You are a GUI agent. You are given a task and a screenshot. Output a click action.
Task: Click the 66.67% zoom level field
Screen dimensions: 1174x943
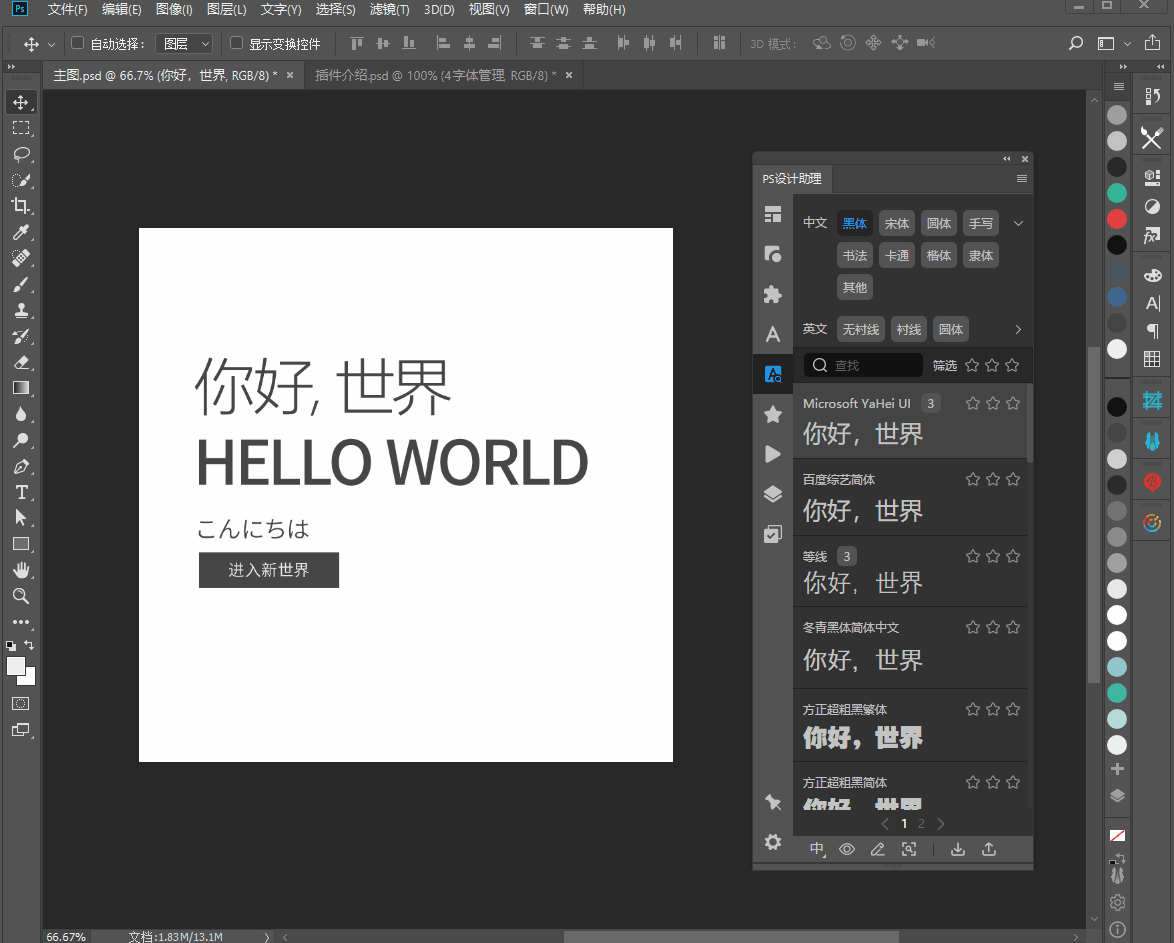pos(66,937)
